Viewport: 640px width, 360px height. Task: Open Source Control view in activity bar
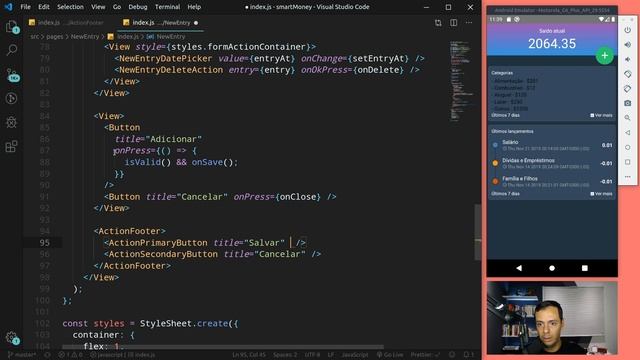point(11,75)
